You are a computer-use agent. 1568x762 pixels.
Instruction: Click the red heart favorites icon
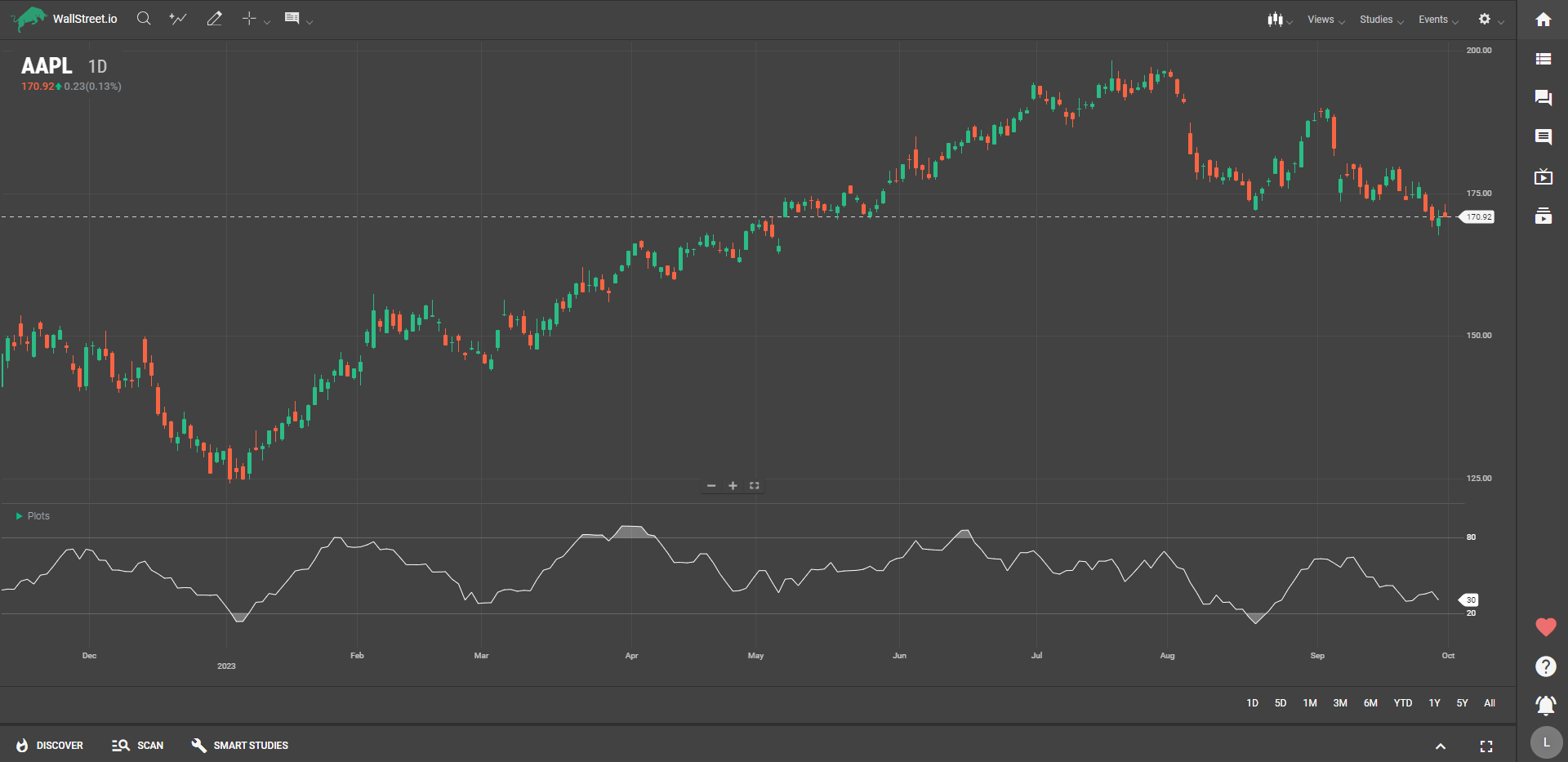(x=1546, y=627)
